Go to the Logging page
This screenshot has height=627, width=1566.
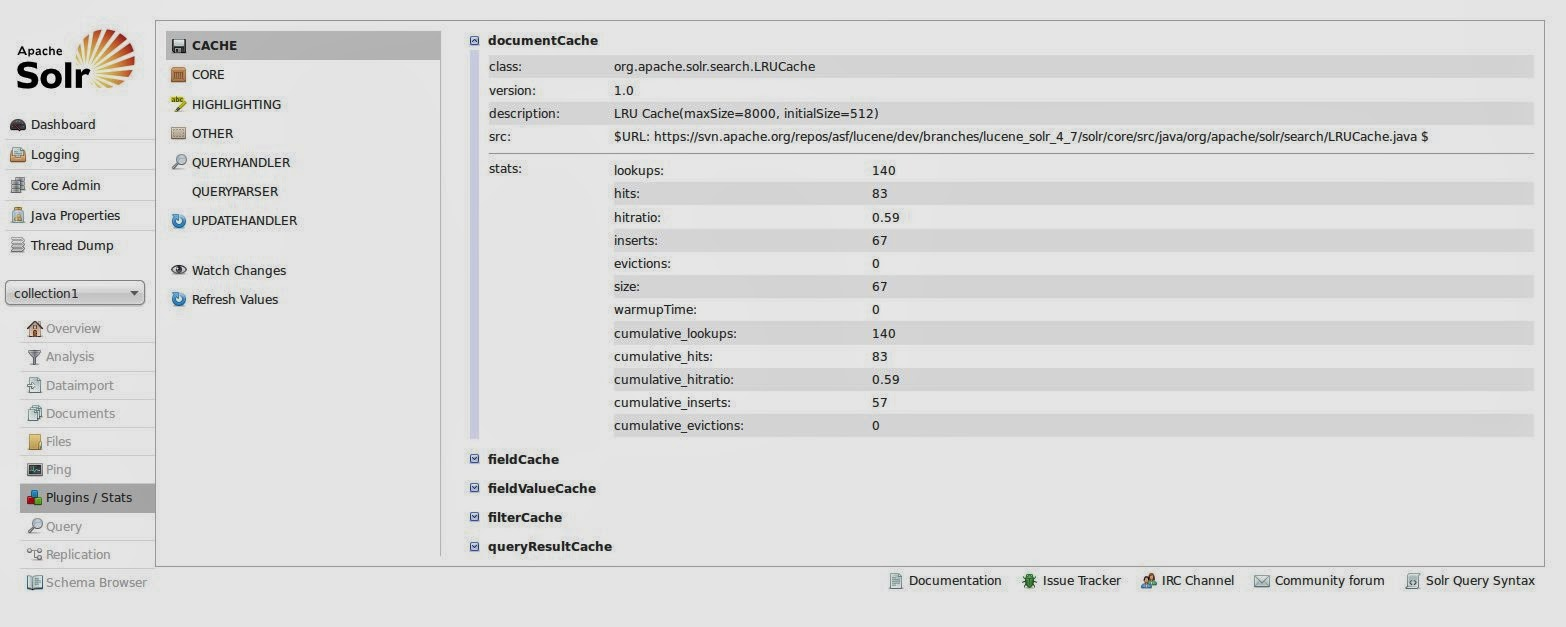pos(55,155)
